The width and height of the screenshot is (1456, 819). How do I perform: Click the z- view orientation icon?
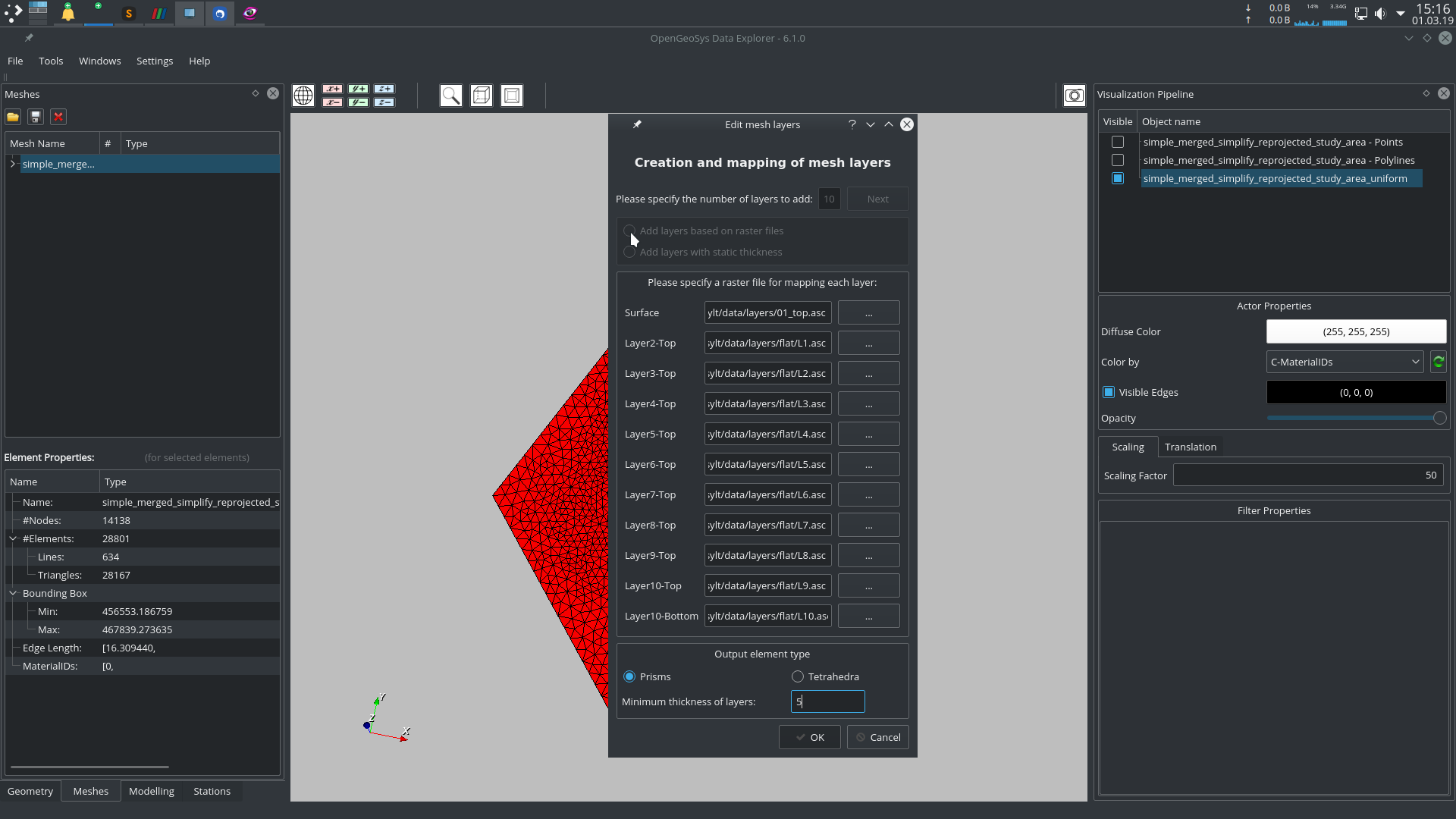click(x=384, y=102)
